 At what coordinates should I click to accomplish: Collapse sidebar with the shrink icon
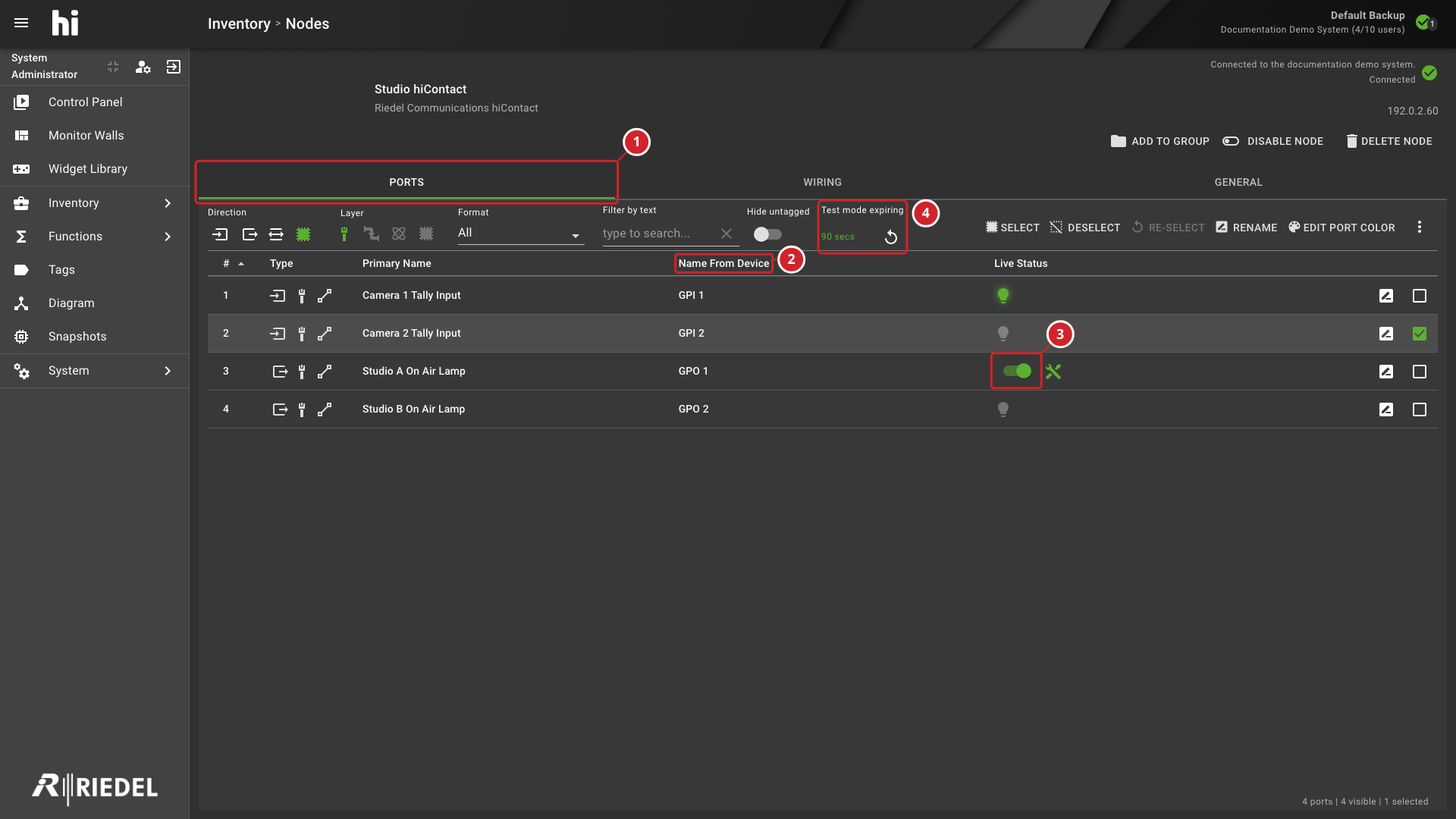coord(113,67)
